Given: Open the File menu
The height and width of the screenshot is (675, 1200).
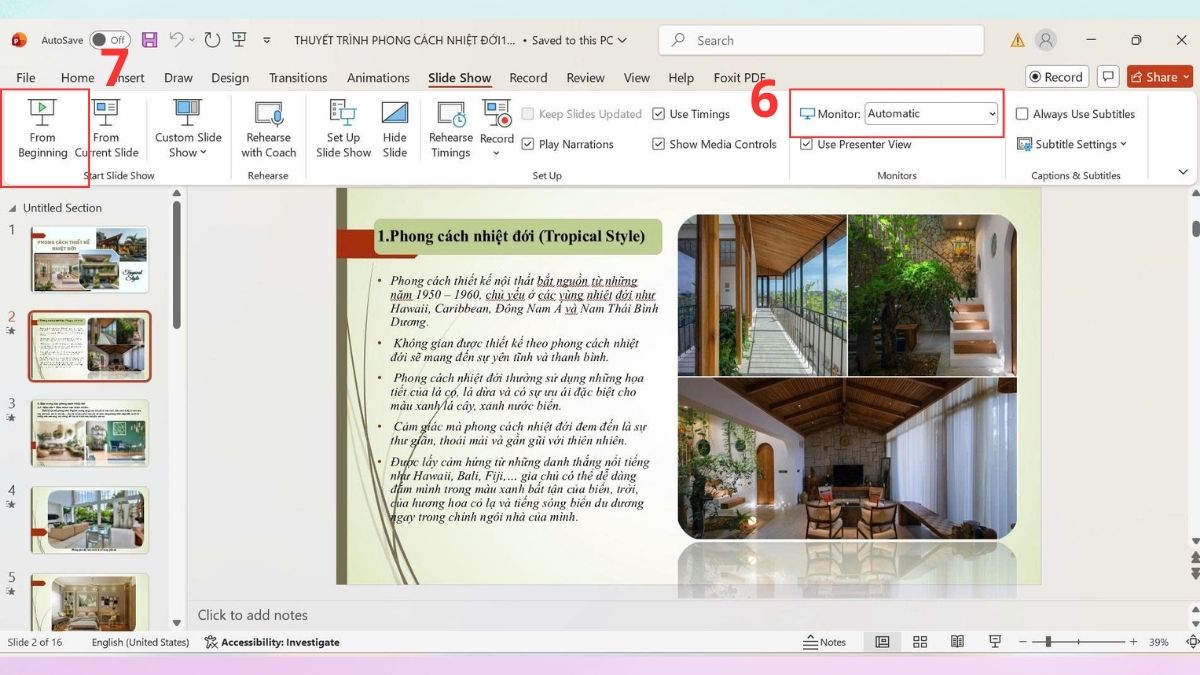Looking at the screenshot, I should pos(26,78).
